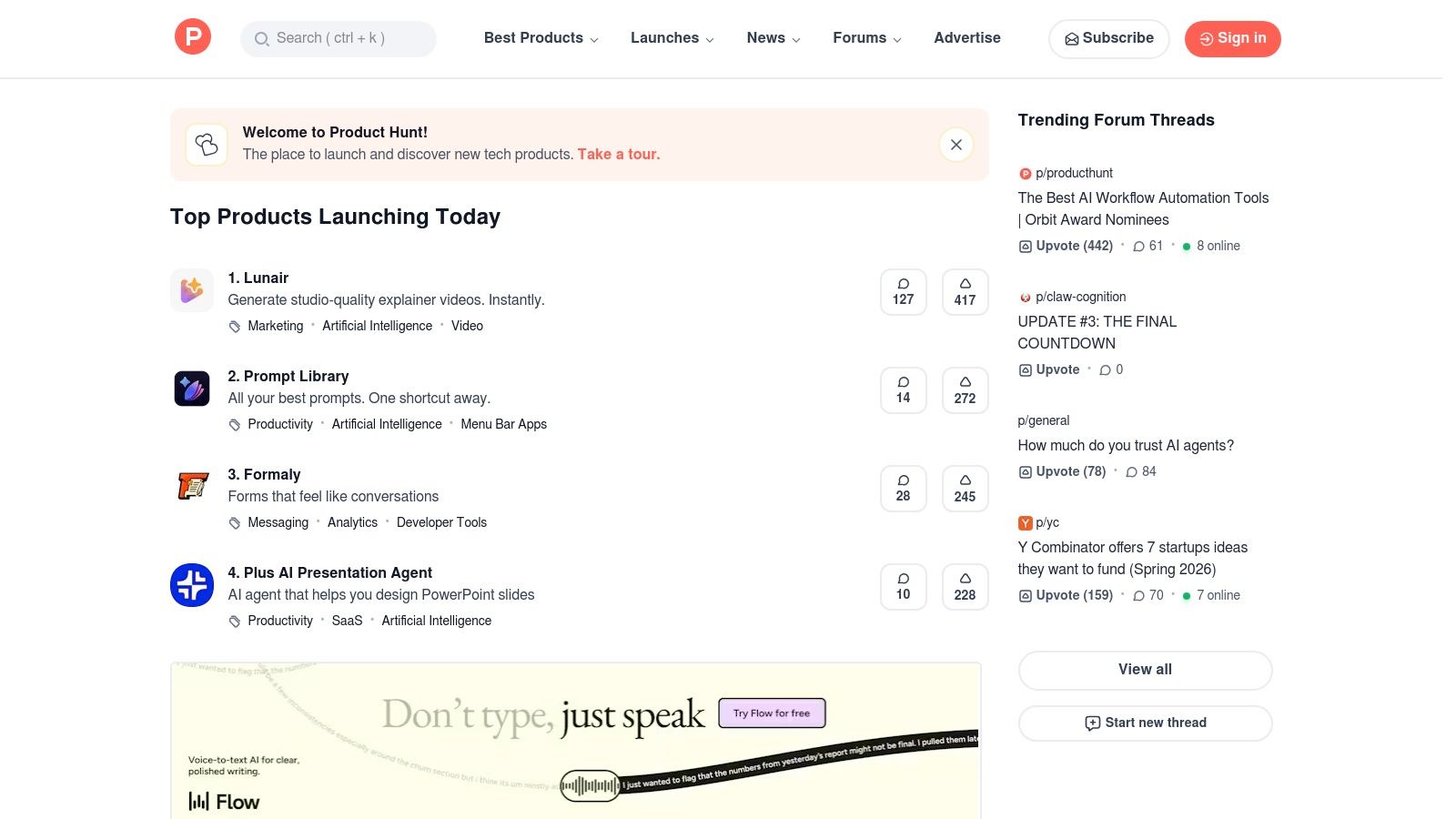Screen dimensions: 1456x819
Task: Open 84 comments on AI agents thread
Action: 1141,471
